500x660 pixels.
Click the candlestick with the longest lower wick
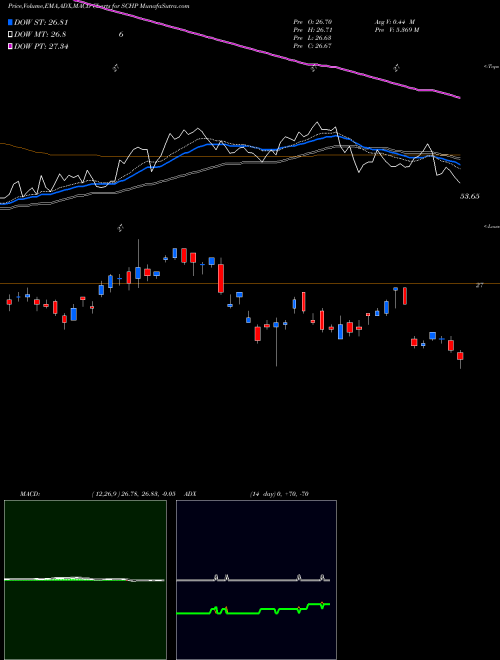point(276,325)
